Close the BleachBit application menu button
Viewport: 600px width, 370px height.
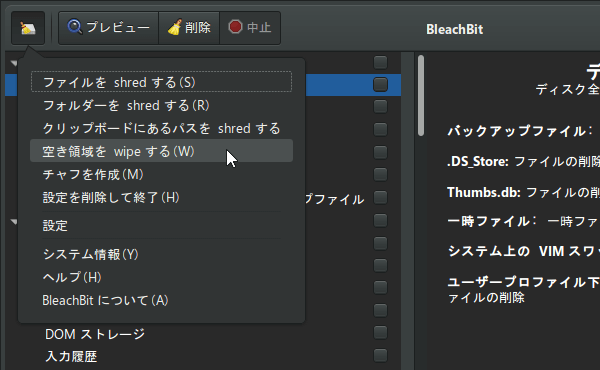[x=28, y=28]
